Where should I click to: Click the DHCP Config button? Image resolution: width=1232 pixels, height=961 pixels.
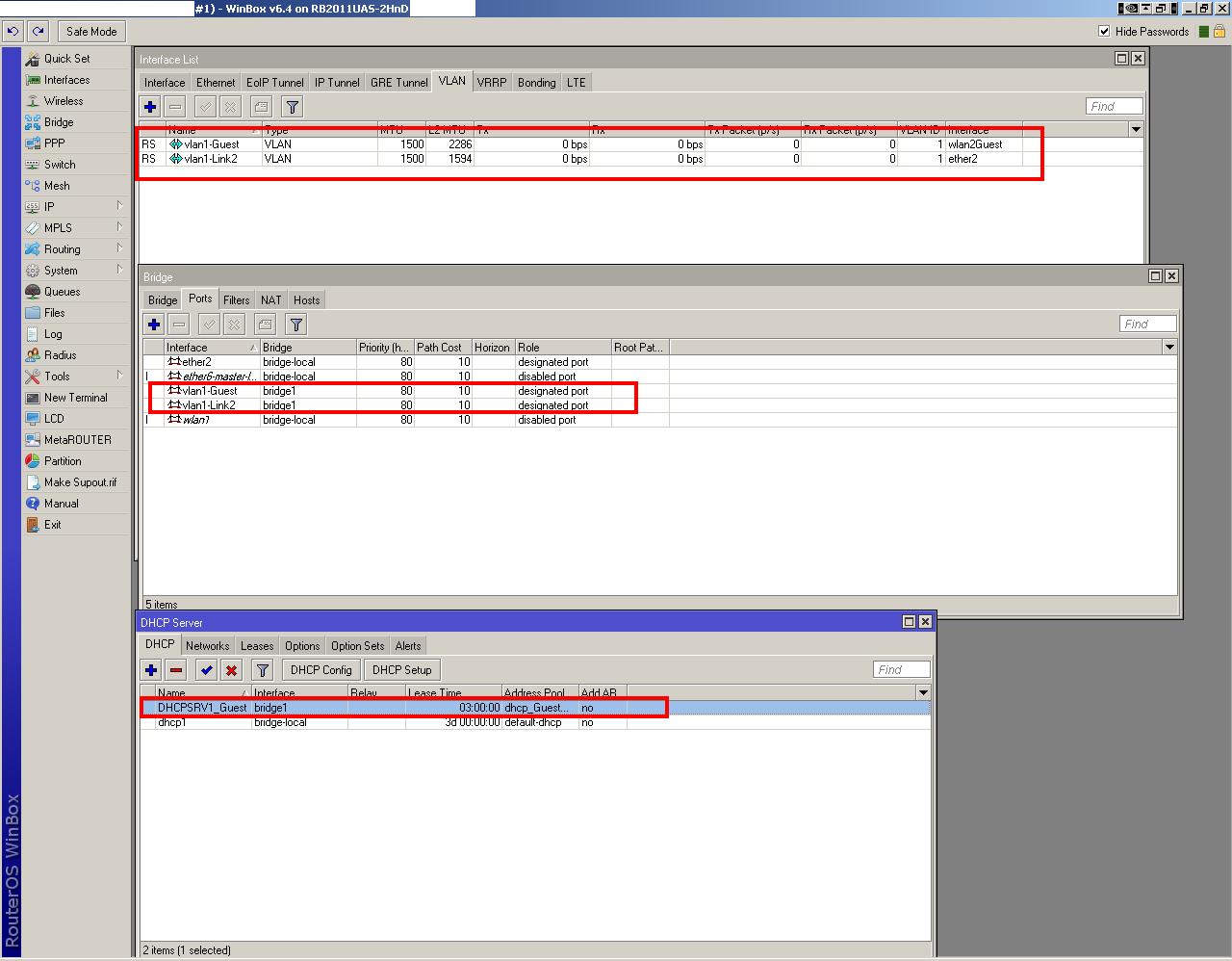tap(321, 670)
